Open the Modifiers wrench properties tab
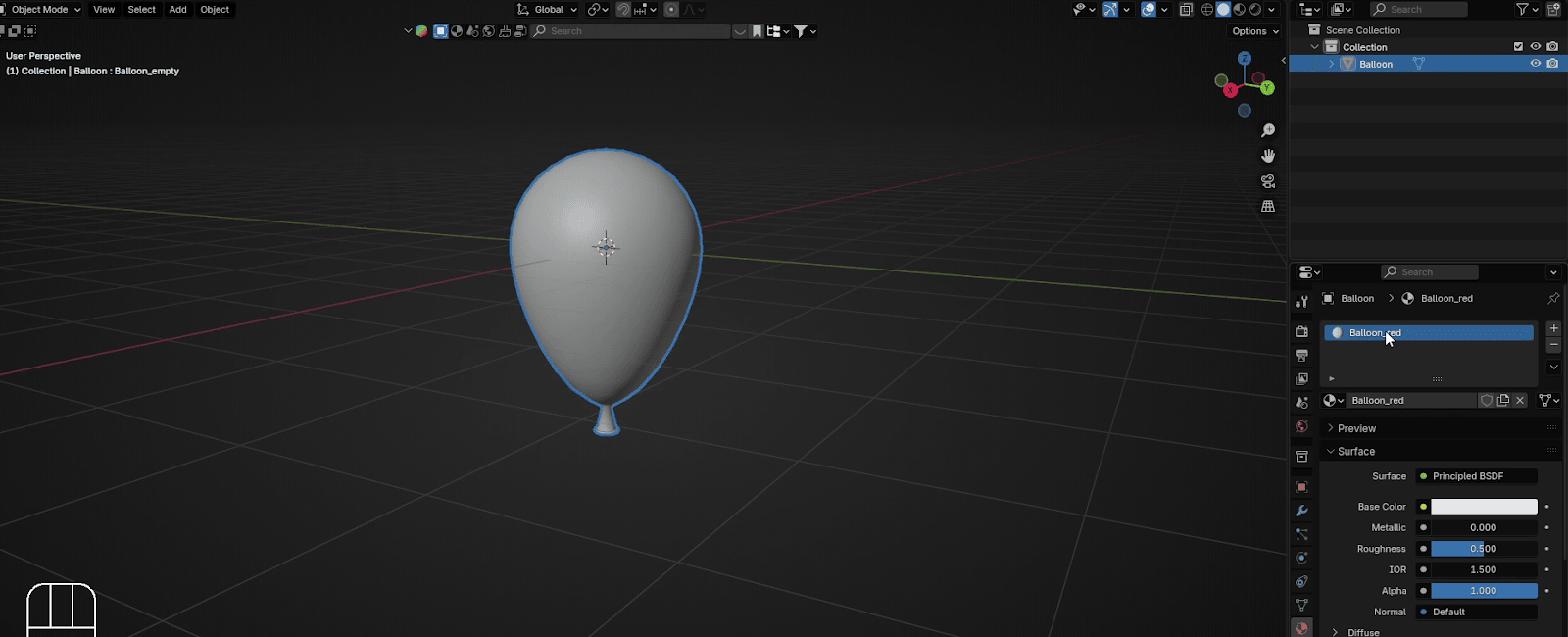This screenshot has width=1568, height=637. [1301, 511]
